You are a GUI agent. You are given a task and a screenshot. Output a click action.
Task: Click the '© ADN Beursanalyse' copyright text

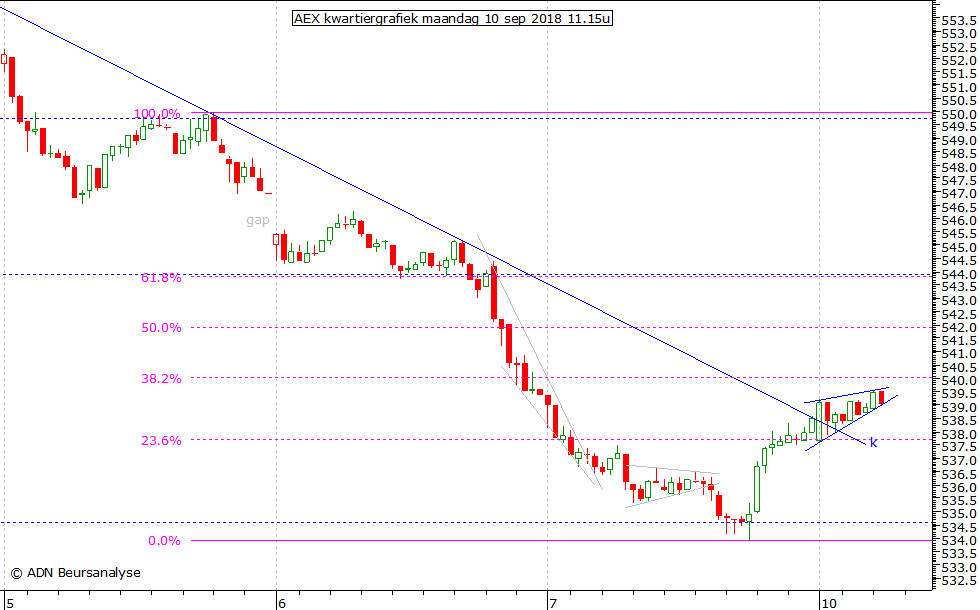pos(76,572)
